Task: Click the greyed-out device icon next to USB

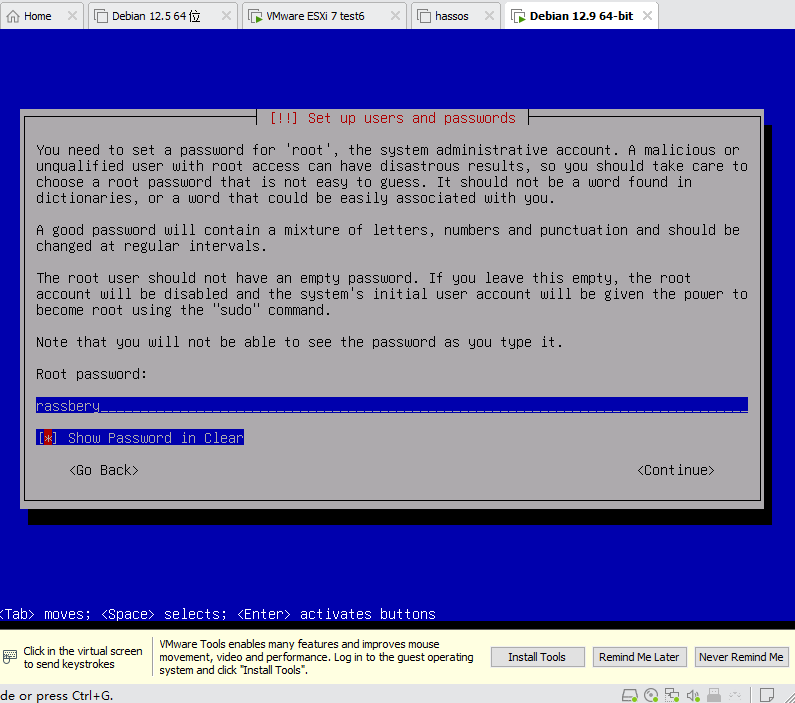Action: (735, 695)
